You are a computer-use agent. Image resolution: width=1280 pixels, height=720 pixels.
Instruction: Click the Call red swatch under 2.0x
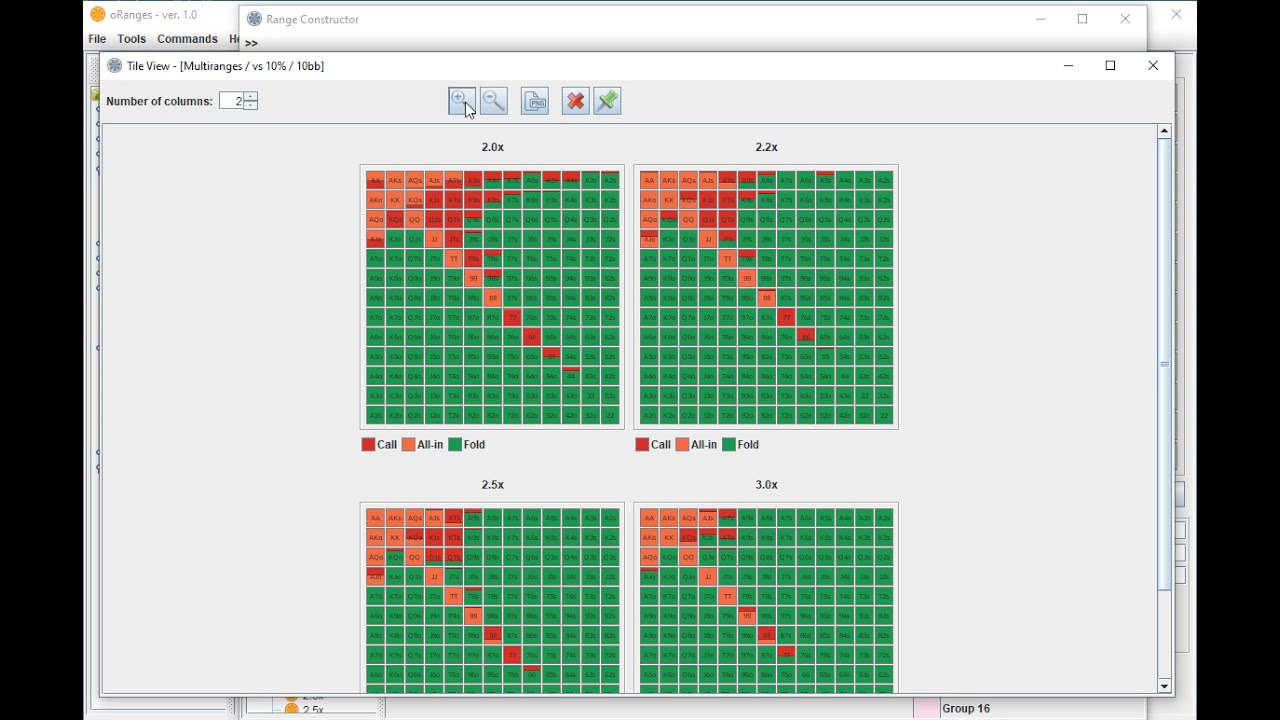tap(368, 445)
